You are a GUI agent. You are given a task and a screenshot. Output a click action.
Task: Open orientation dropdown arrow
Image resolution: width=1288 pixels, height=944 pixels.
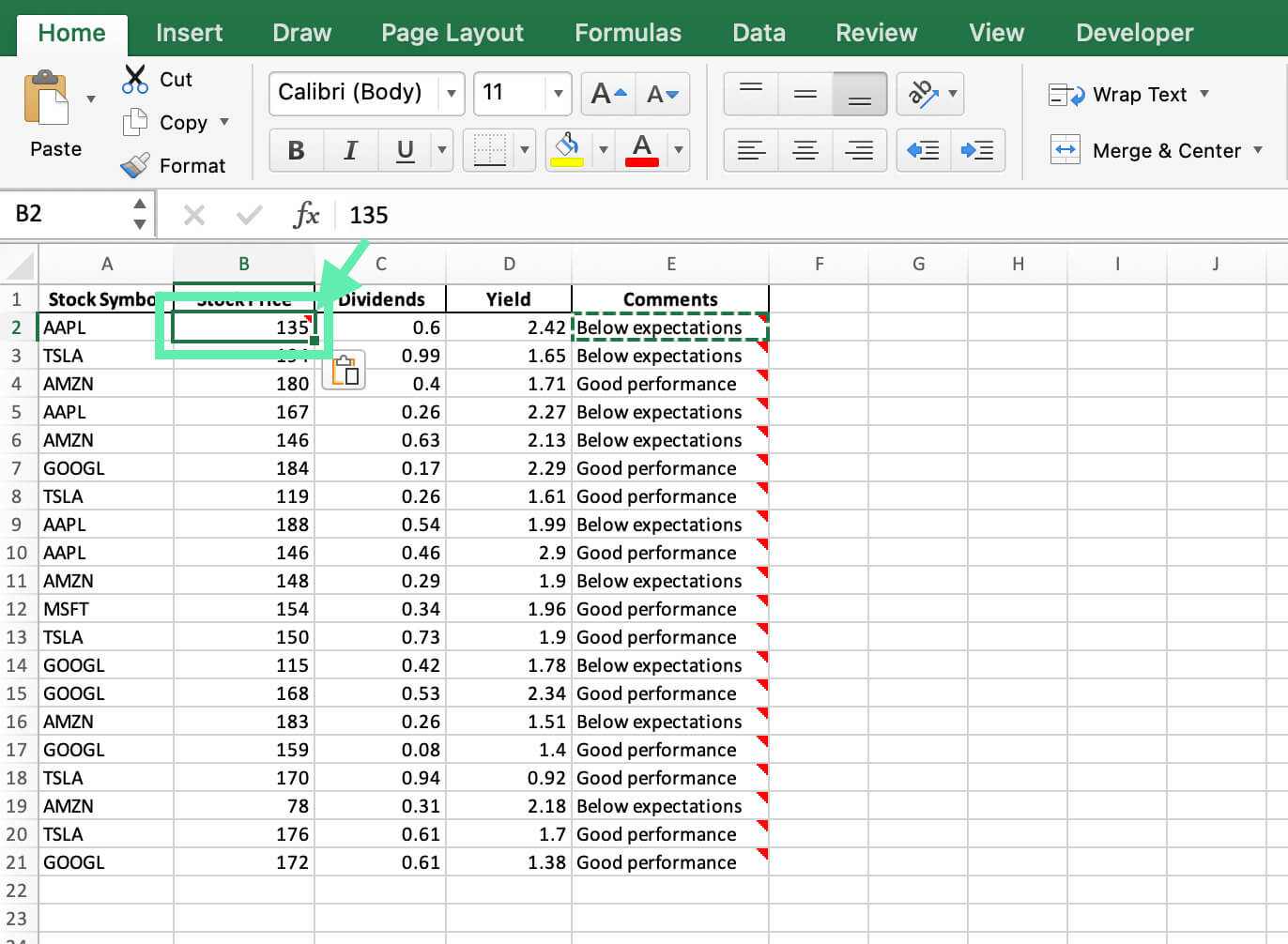[953, 93]
